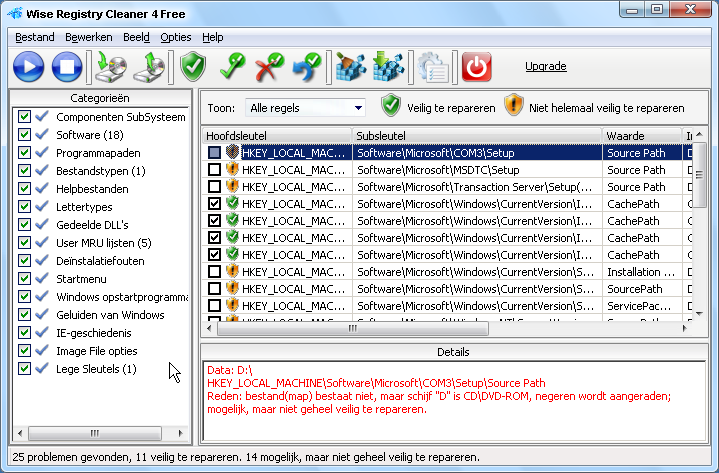The height and width of the screenshot is (473, 719).
Task: Select the Helpbestanden category
Action: [x=92, y=188]
